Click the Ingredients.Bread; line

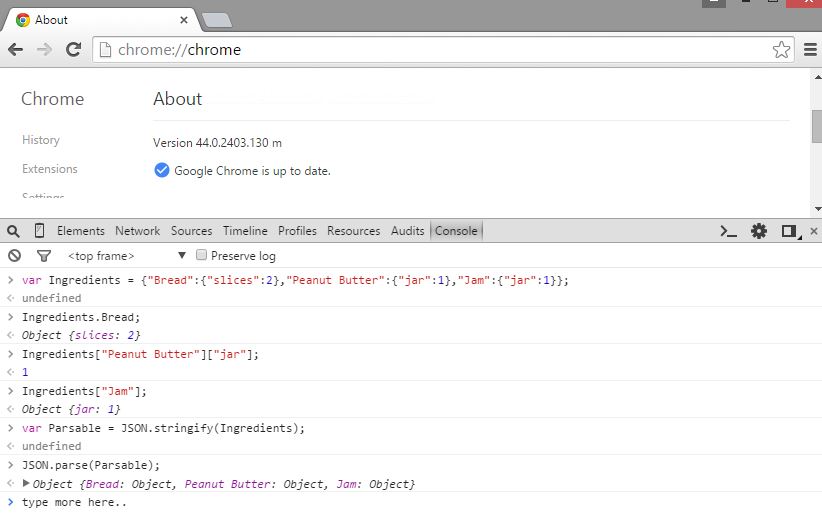click(81, 317)
